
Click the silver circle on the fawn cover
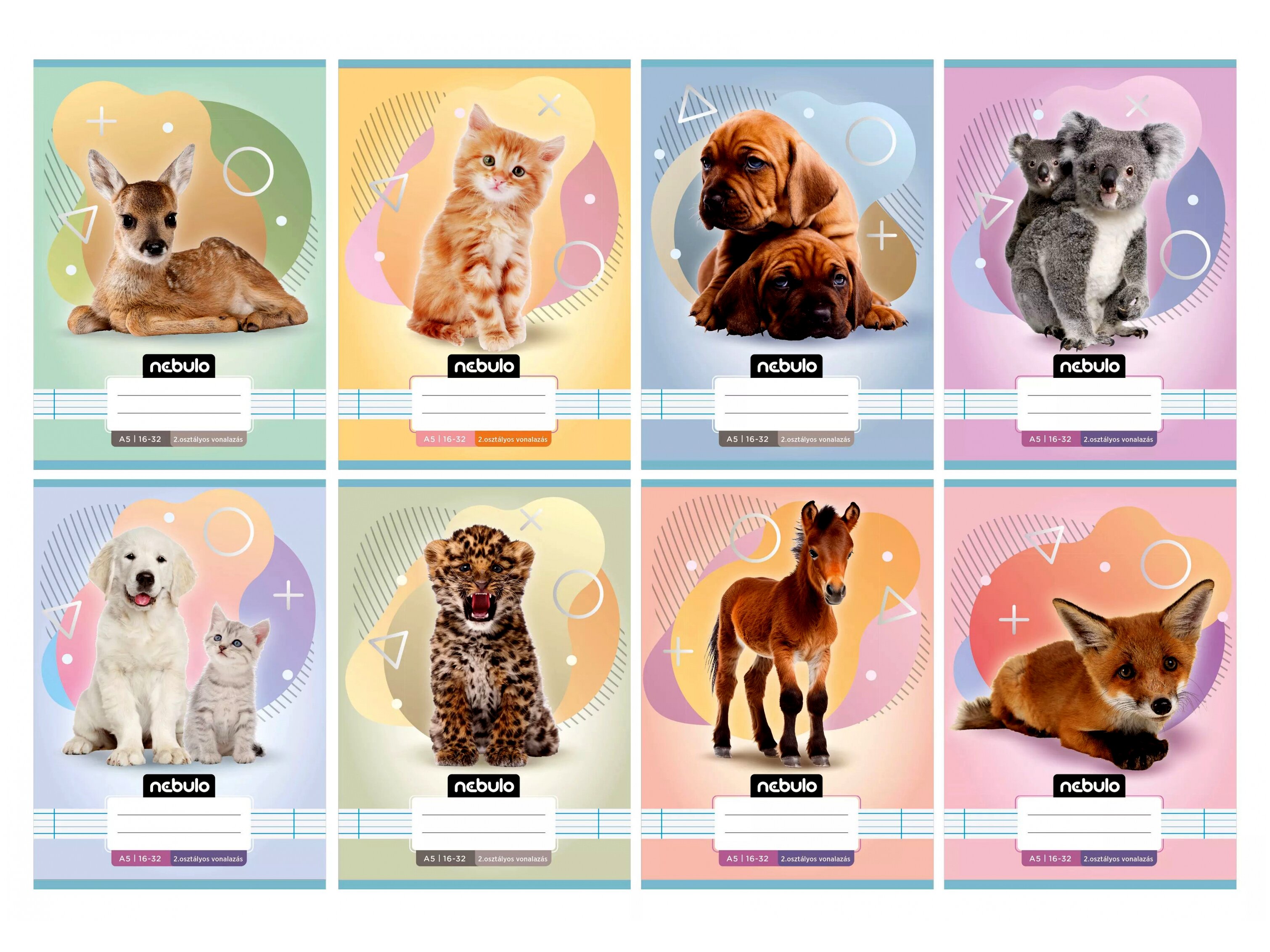click(x=248, y=171)
